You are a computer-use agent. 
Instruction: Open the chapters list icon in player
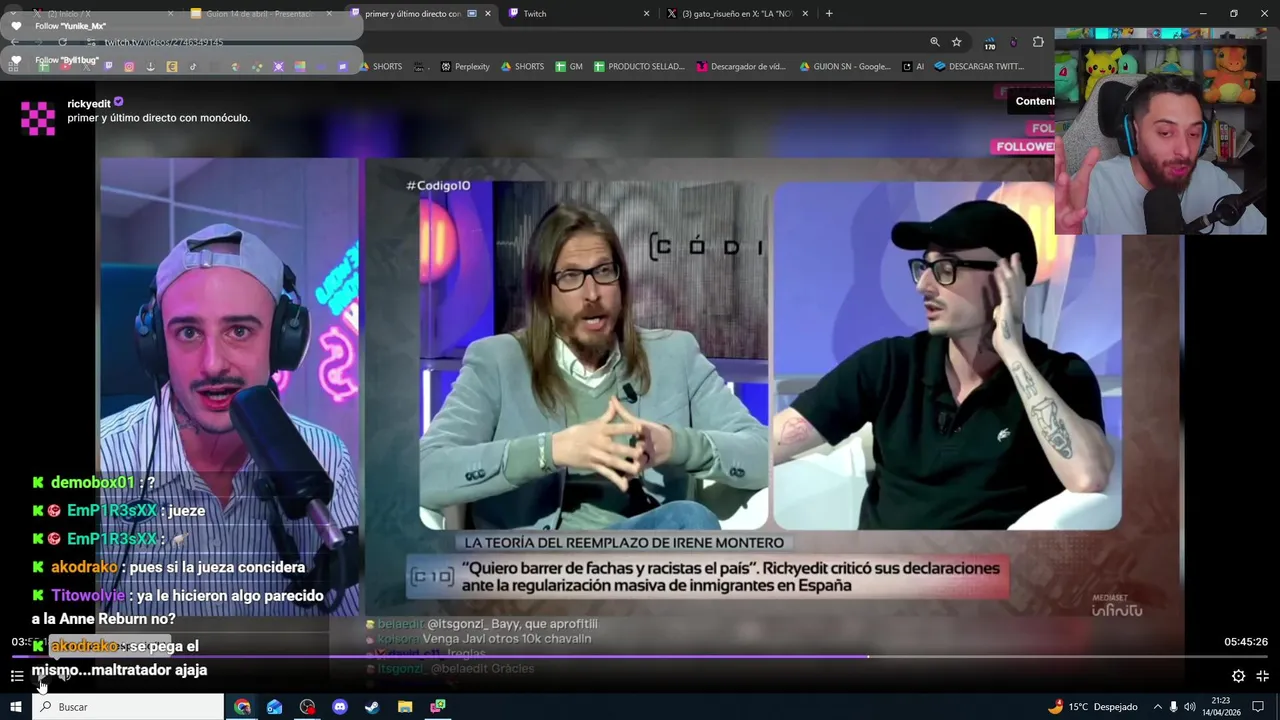click(17, 676)
